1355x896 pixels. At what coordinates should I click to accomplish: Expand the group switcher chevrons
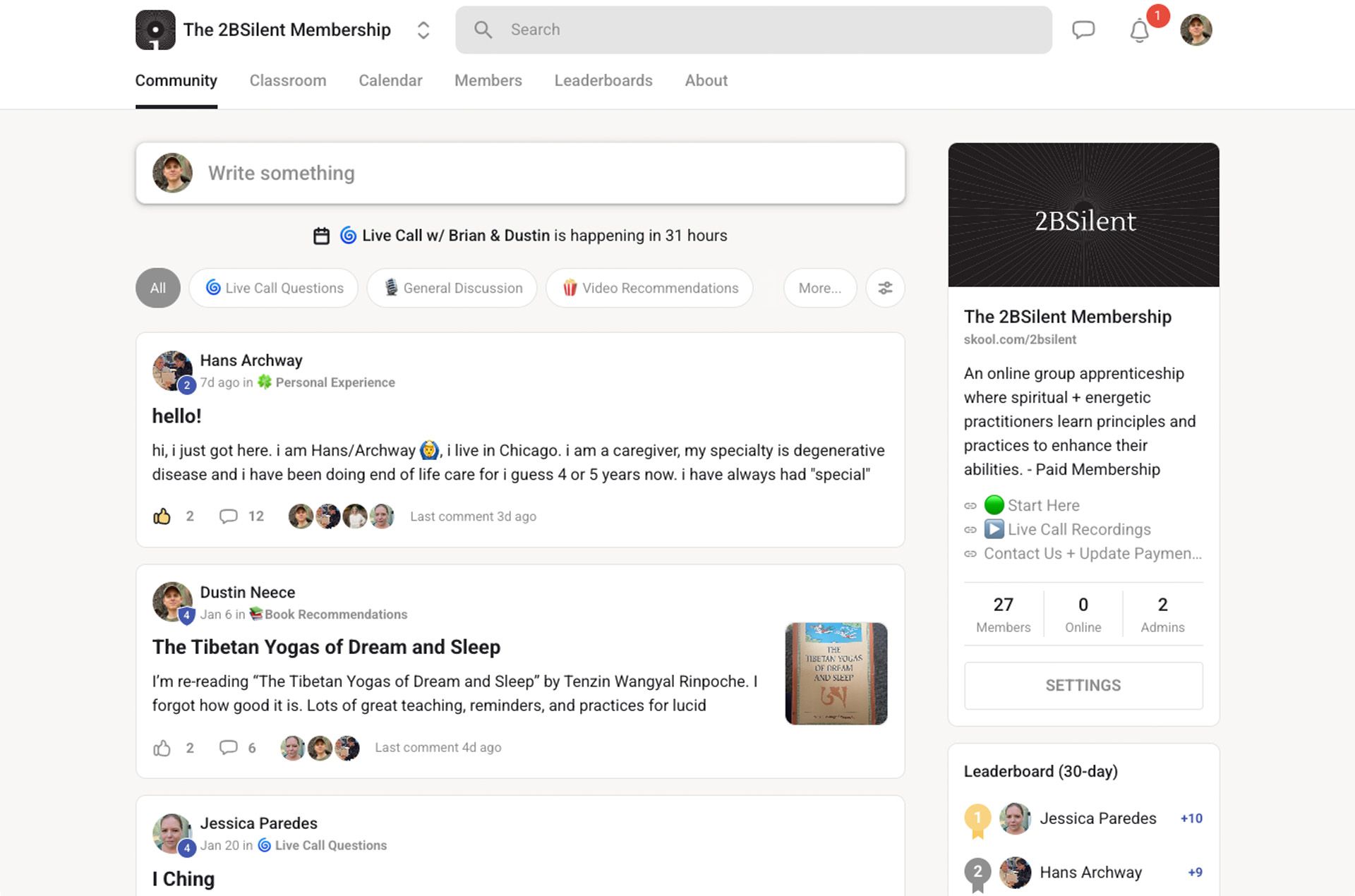click(x=423, y=30)
